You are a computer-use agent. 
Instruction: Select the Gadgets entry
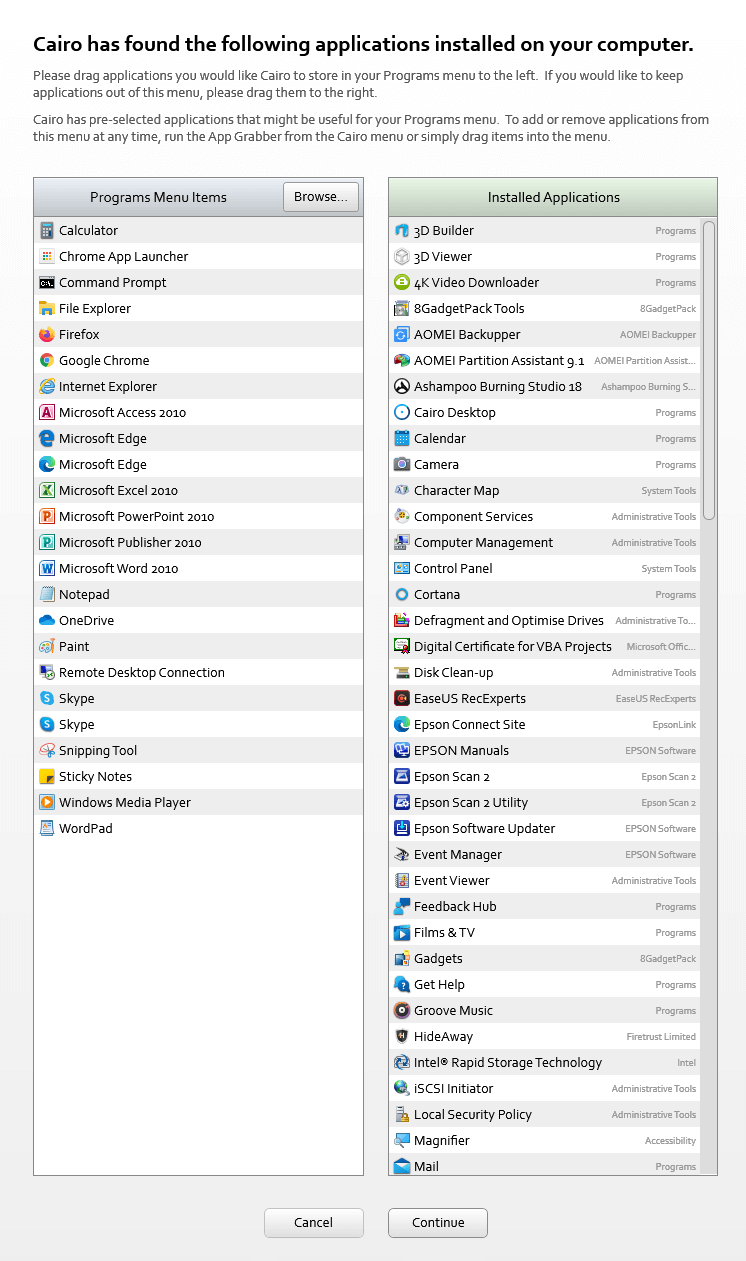[545, 959]
